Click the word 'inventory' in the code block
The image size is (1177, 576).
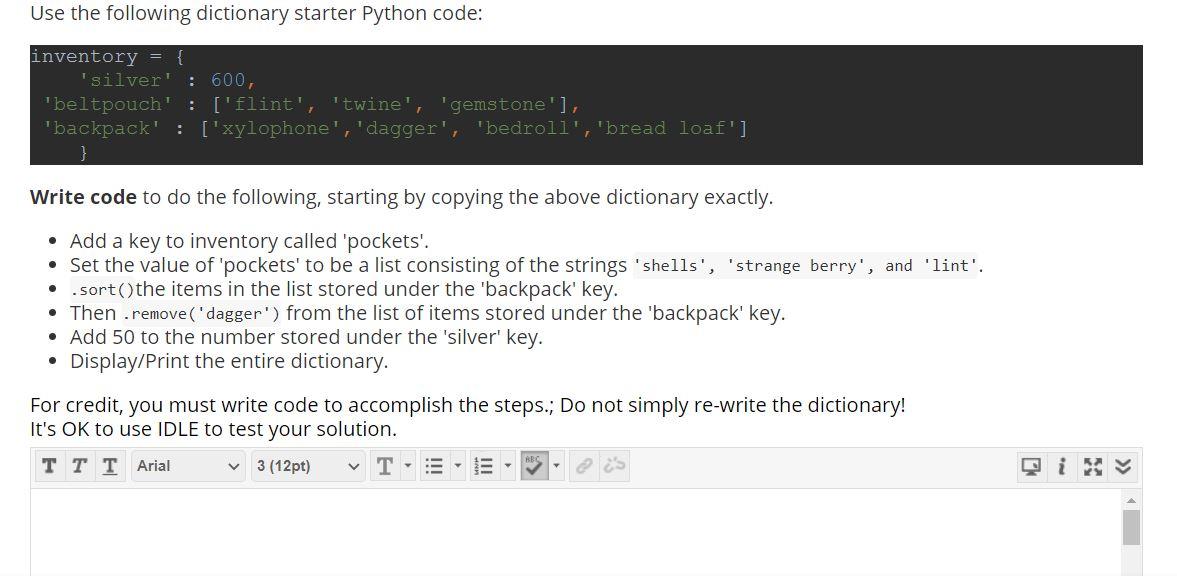84,56
